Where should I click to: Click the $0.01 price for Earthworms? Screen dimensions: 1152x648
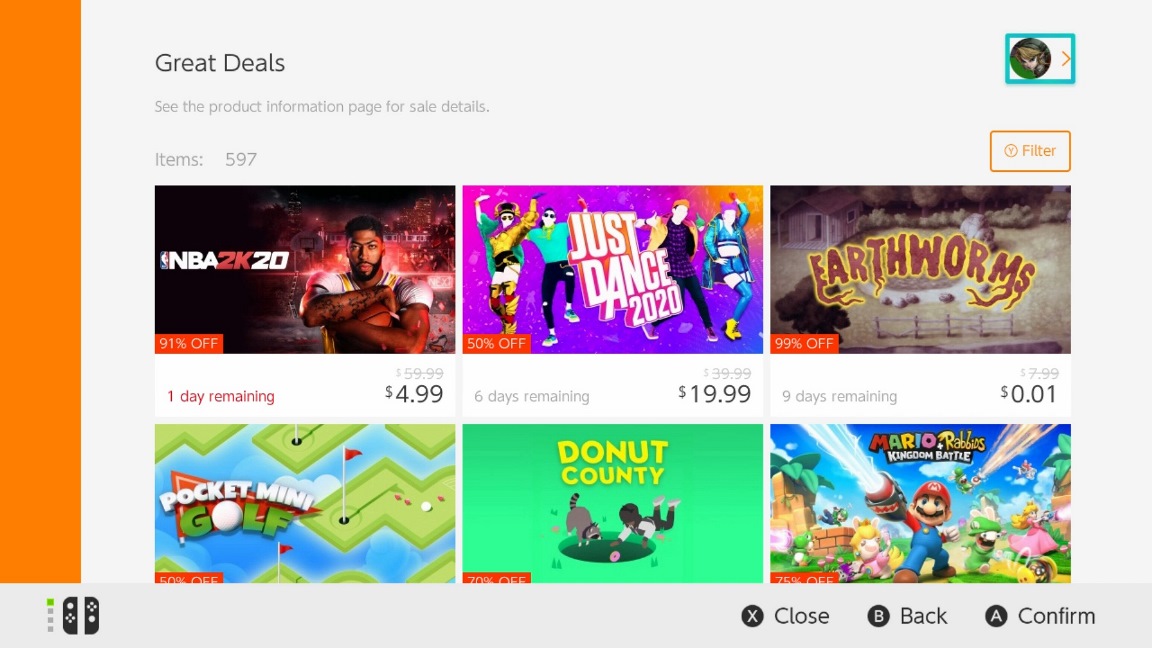pyautogui.click(x=1029, y=394)
